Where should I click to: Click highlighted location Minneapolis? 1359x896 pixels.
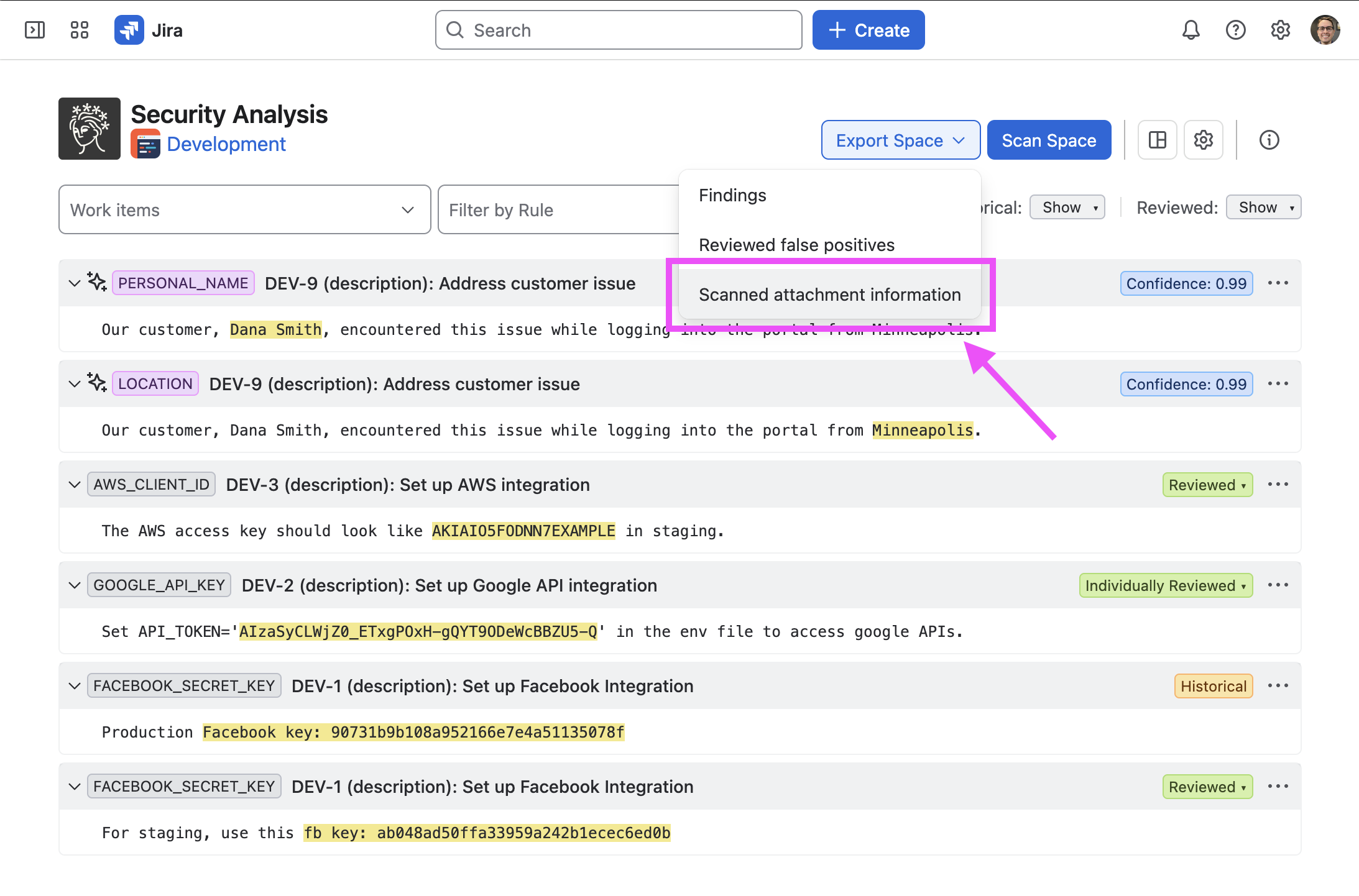click(923, 430)
